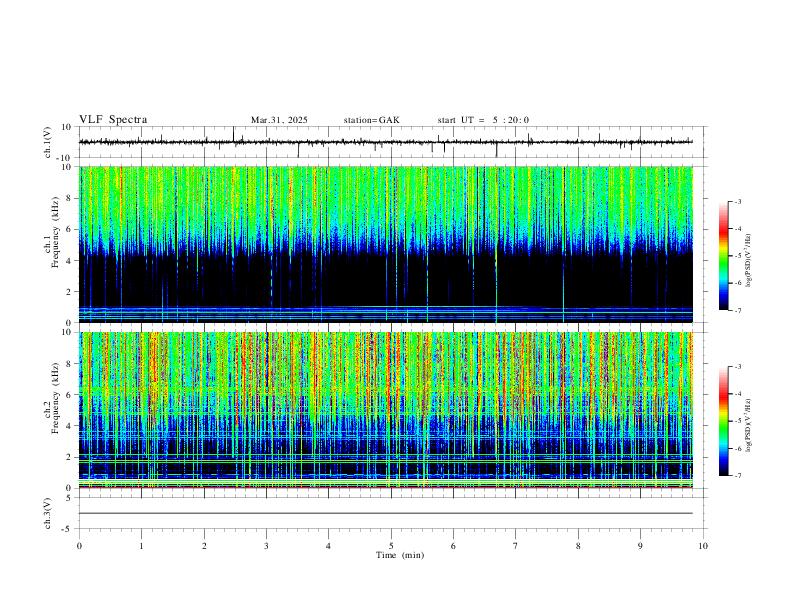This screenshot has width=792, height=612.
Task: Click the time-axis tick label "5"
Action: (x=391, y=546)
